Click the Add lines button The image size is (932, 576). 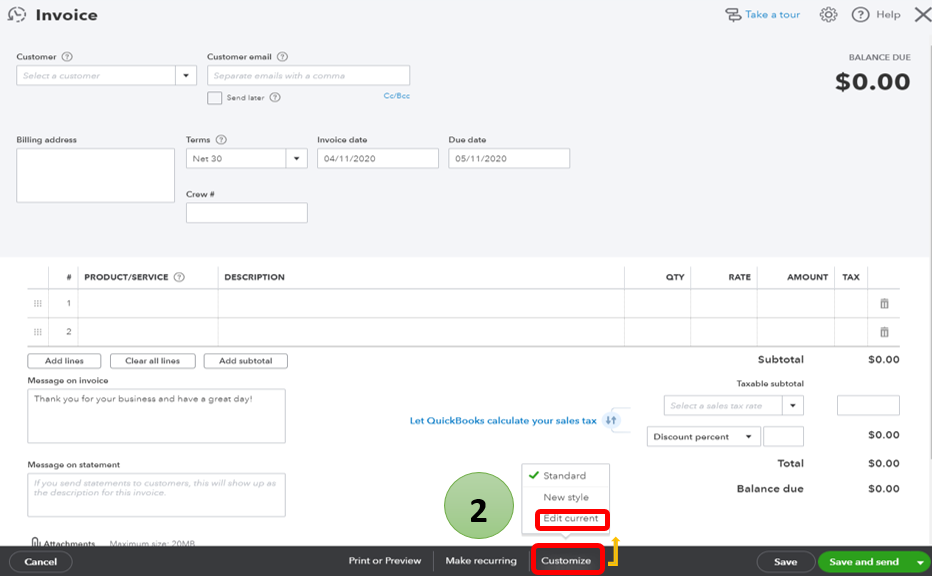click(x=64, y=361)
